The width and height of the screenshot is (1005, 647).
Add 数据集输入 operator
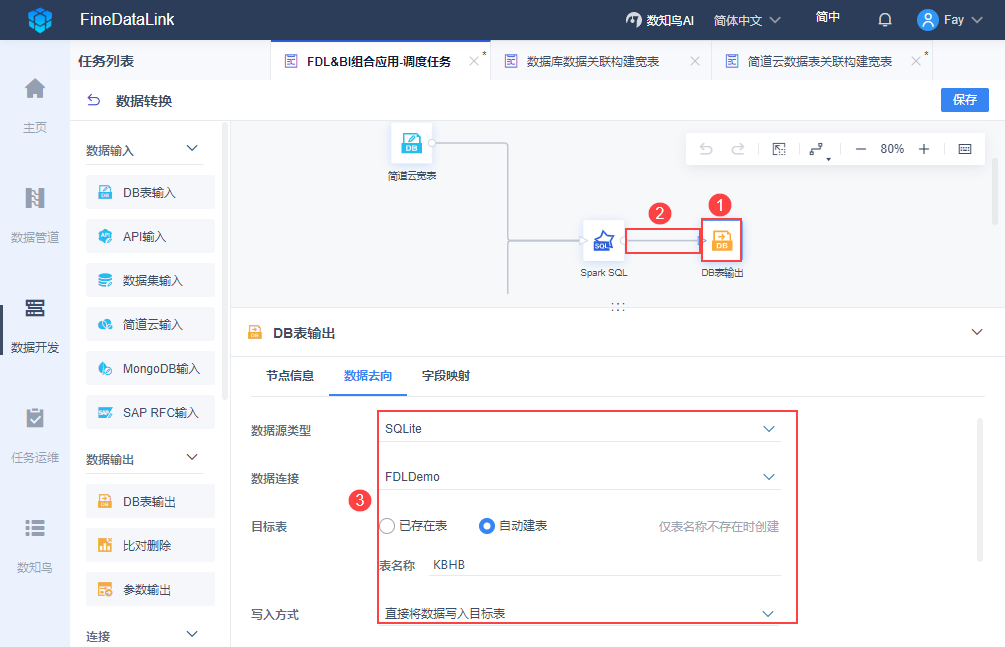(x=150, y=280)
